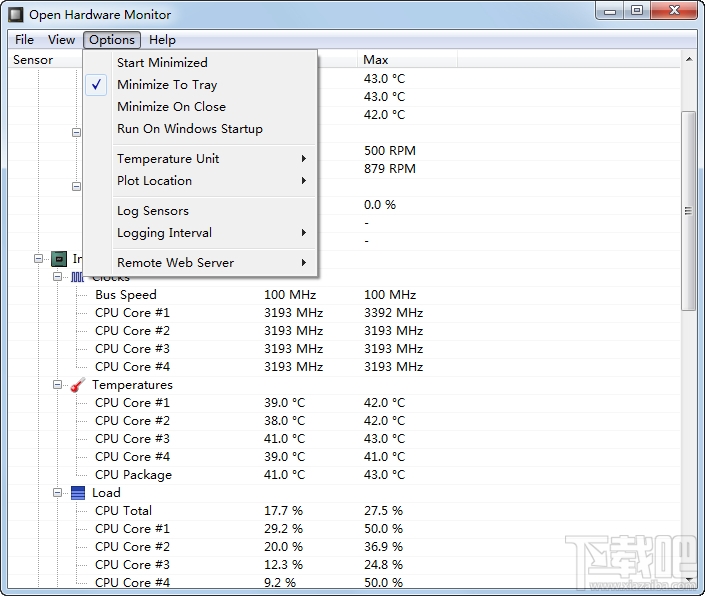The image size is (705, 596).
Task: Click the 500 RPM max value
Action: click(x=389, y=151)
